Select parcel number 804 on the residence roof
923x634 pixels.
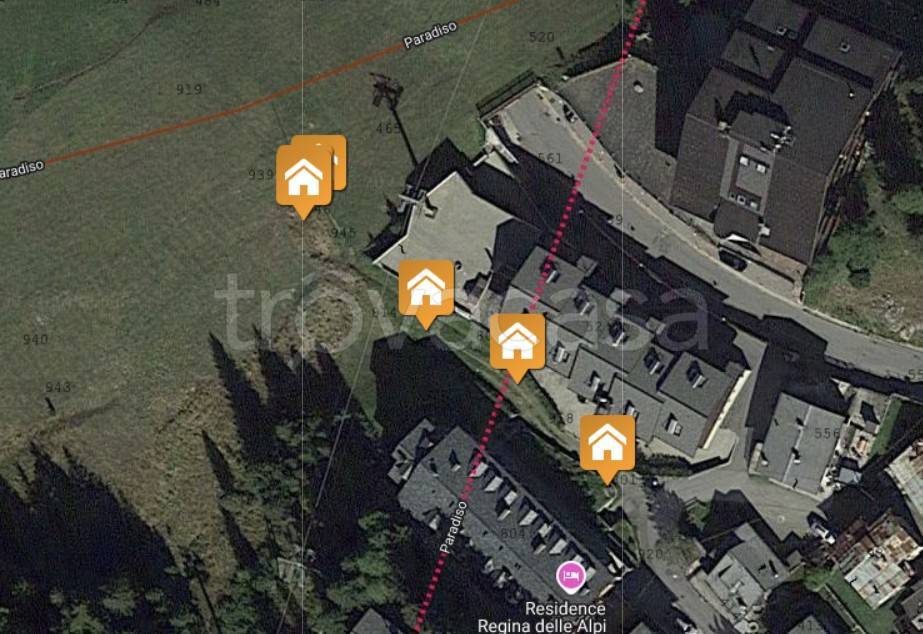512,533
